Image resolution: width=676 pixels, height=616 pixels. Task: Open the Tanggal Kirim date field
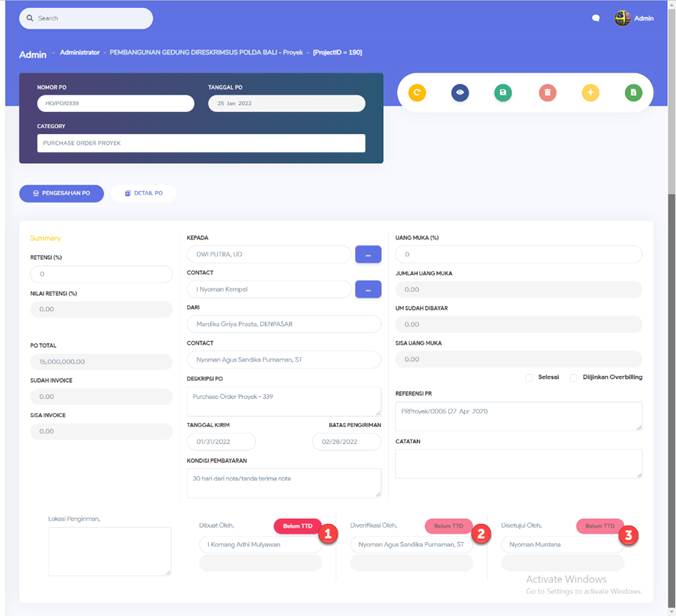[221, 441]
